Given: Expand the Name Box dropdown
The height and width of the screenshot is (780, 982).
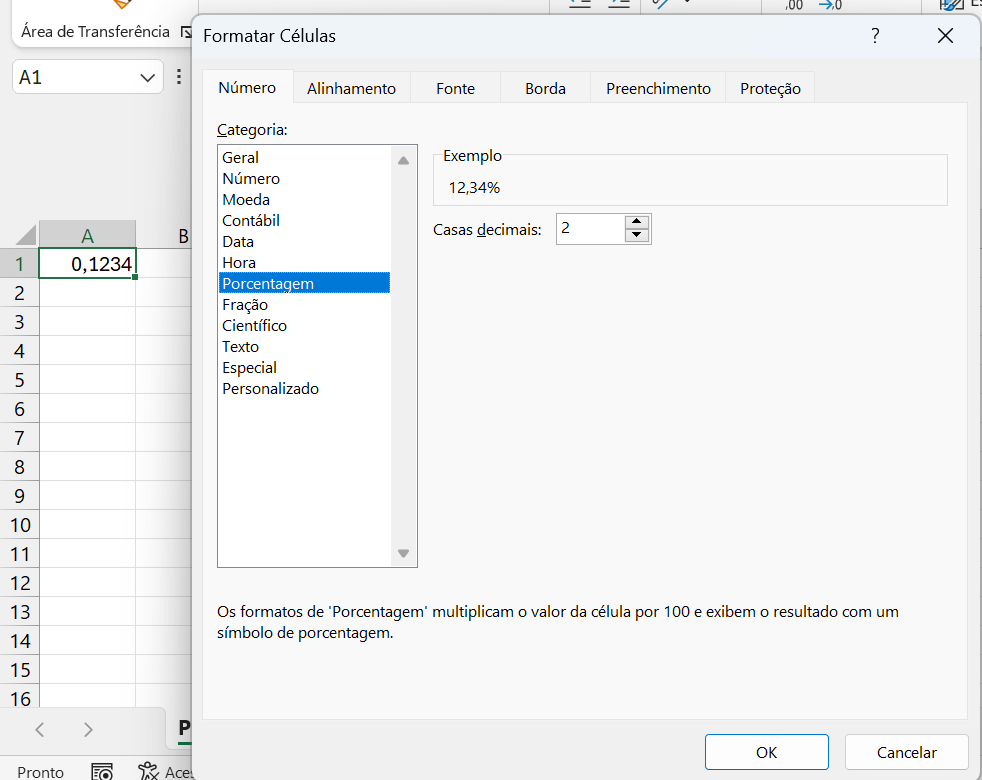Looking at the screenshot, I should tap(148, 78).
